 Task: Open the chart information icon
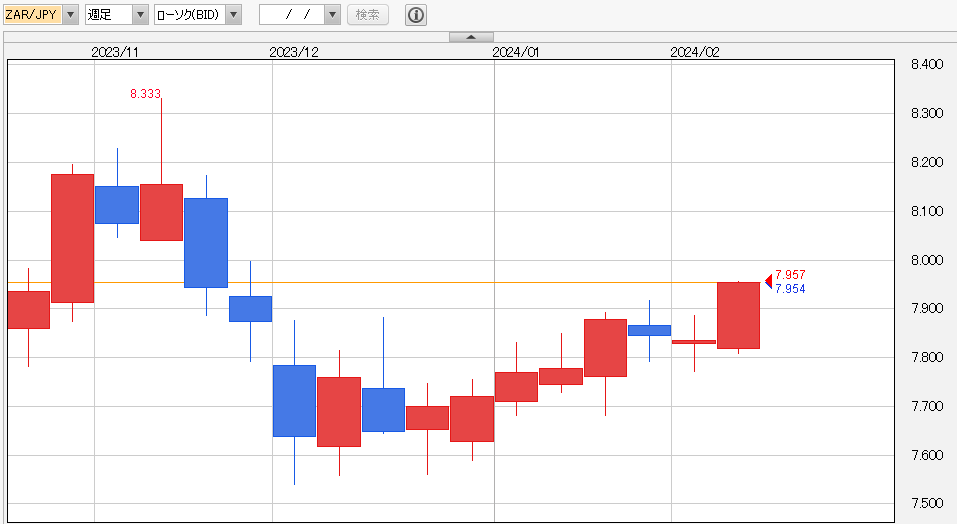[x=416, y=15]
